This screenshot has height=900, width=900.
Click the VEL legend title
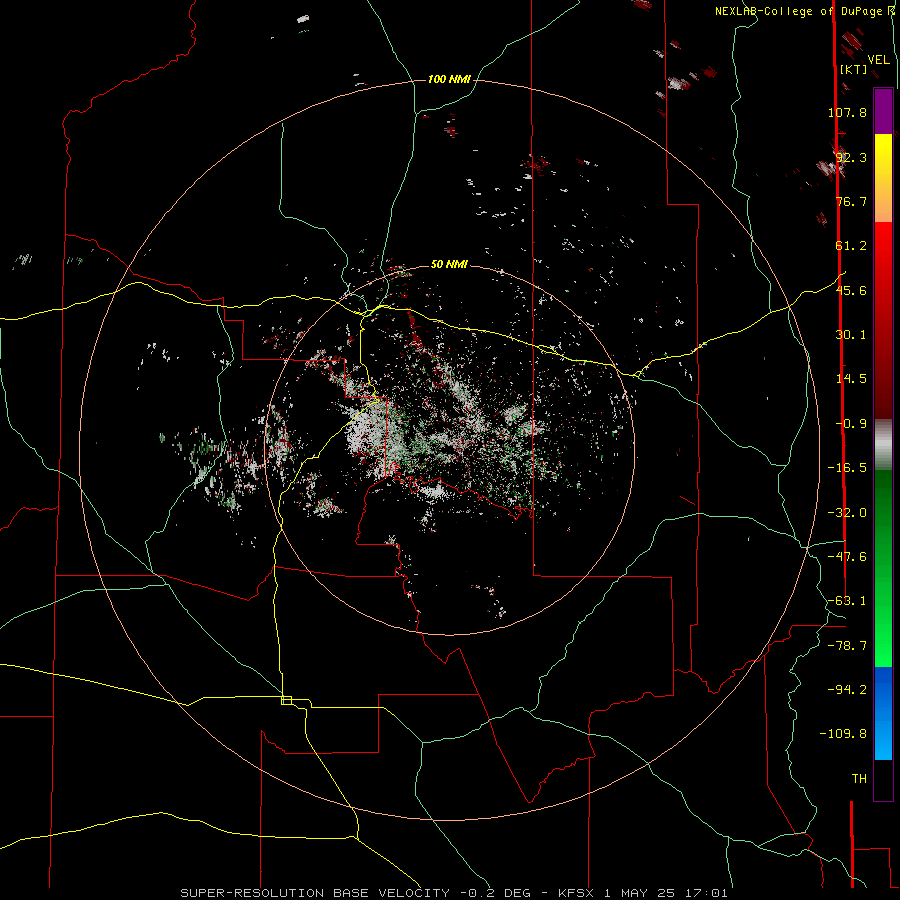click(878, 60)
